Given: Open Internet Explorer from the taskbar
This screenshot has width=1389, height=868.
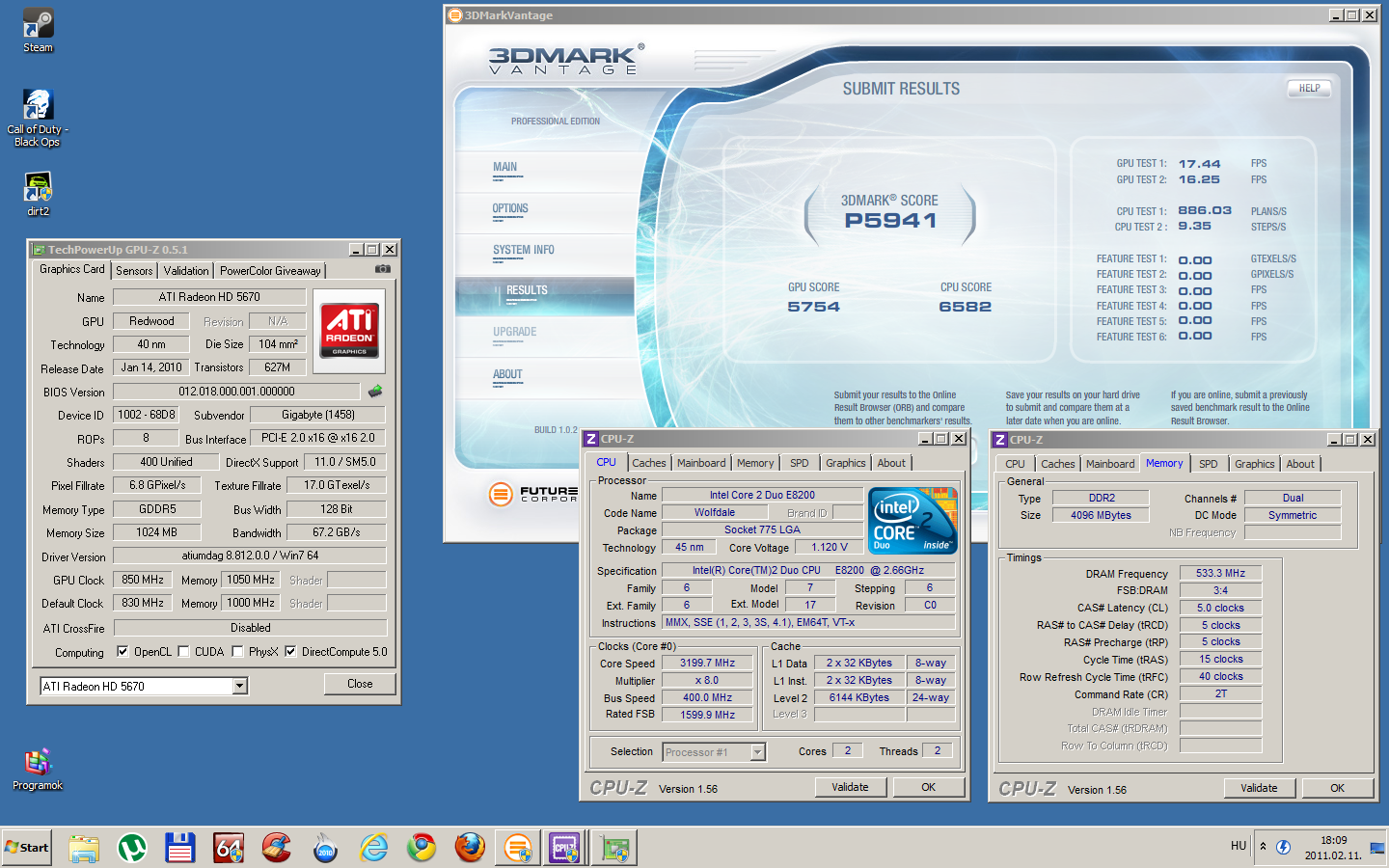Looking at the screenshot, I should click(373, 848).
